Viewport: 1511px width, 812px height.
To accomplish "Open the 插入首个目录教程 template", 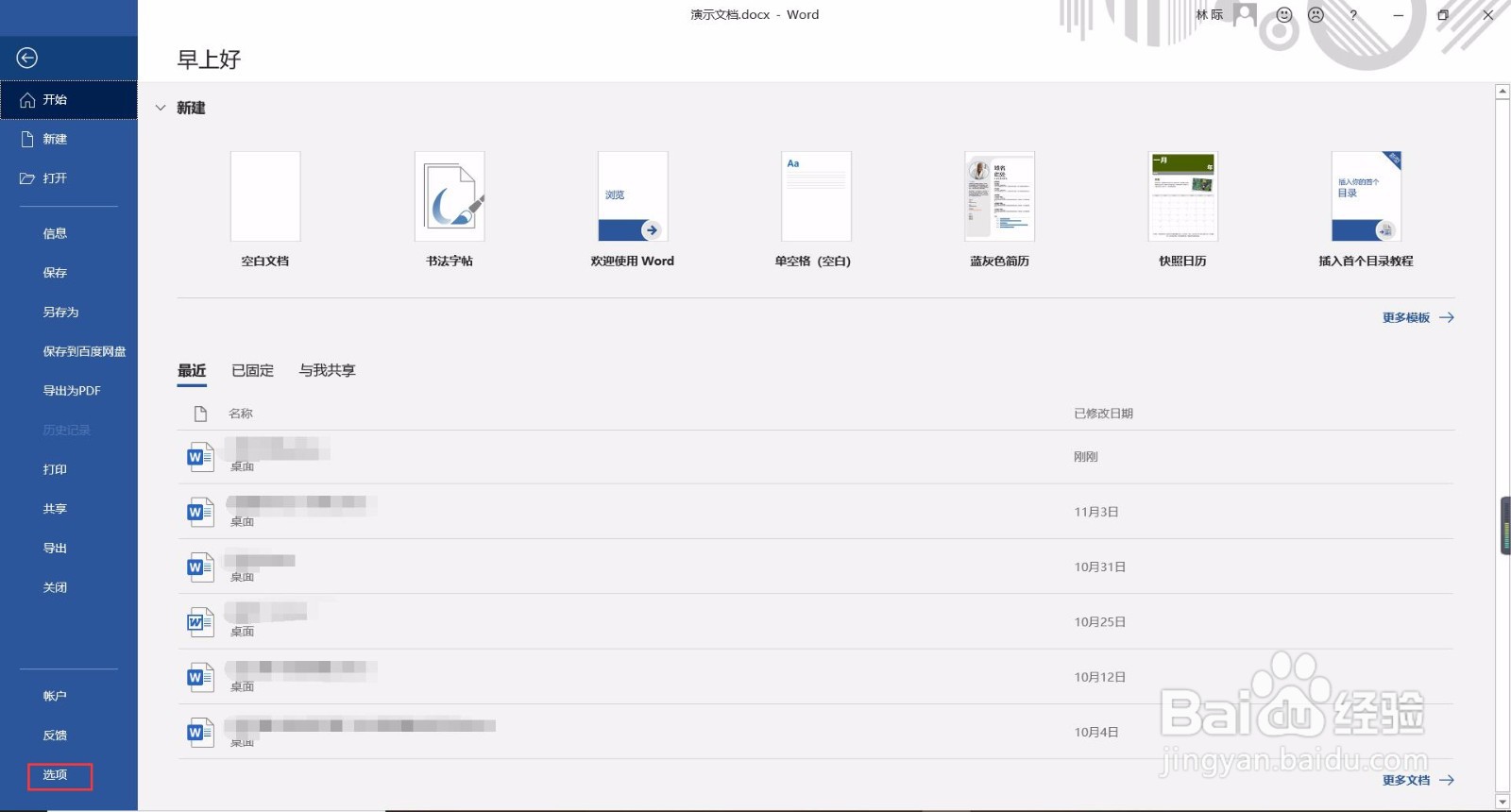I will [x=1367, y=209].
